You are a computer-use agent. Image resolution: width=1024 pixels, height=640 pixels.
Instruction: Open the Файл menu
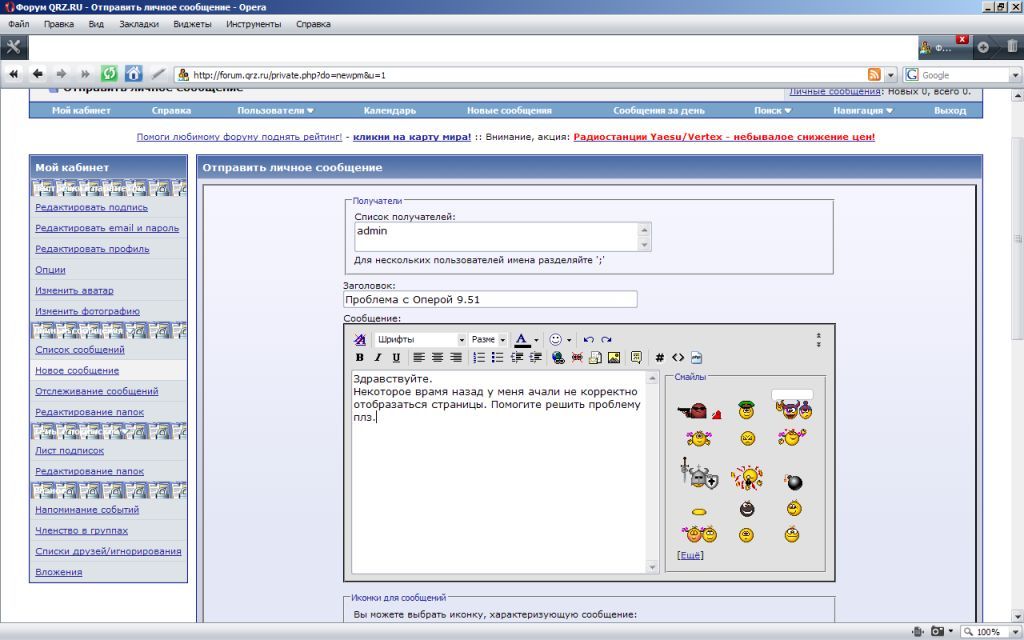(19, 24)
